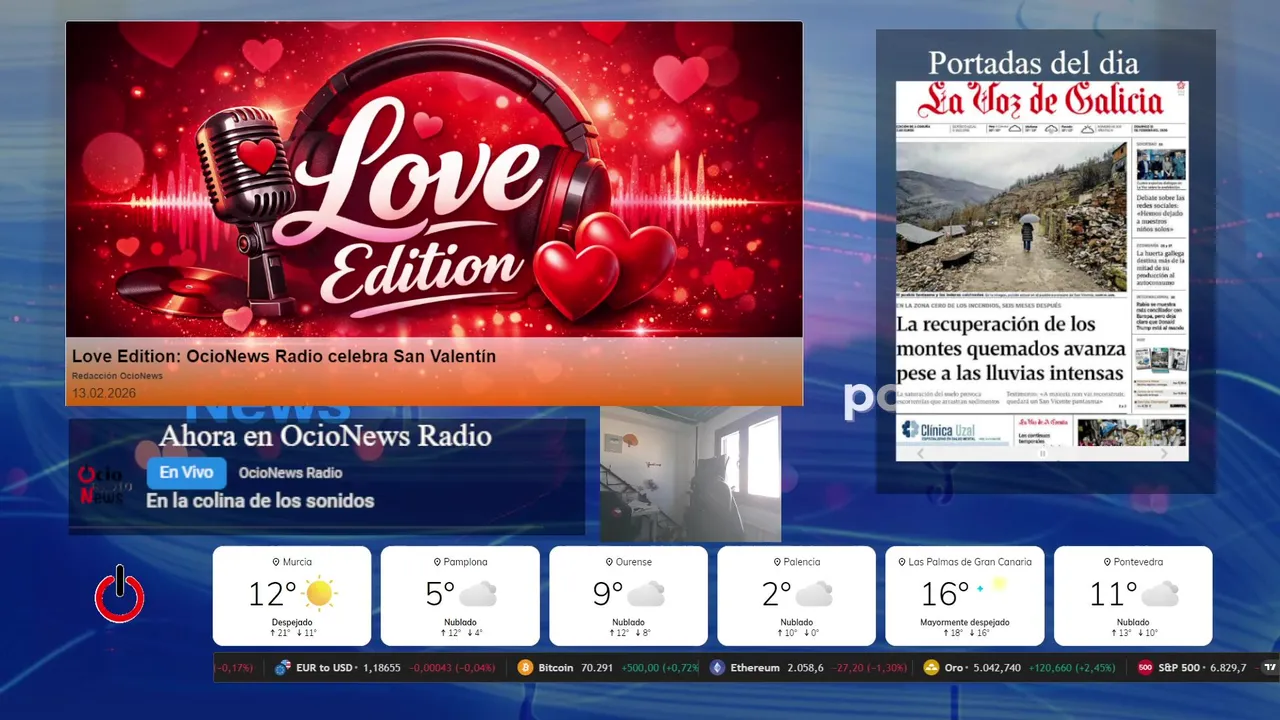The height and width of the screenshot is (720, 1280).
Task: Click the Pontevedra high and low 13° / 10°
Action: coord(1133,633)
